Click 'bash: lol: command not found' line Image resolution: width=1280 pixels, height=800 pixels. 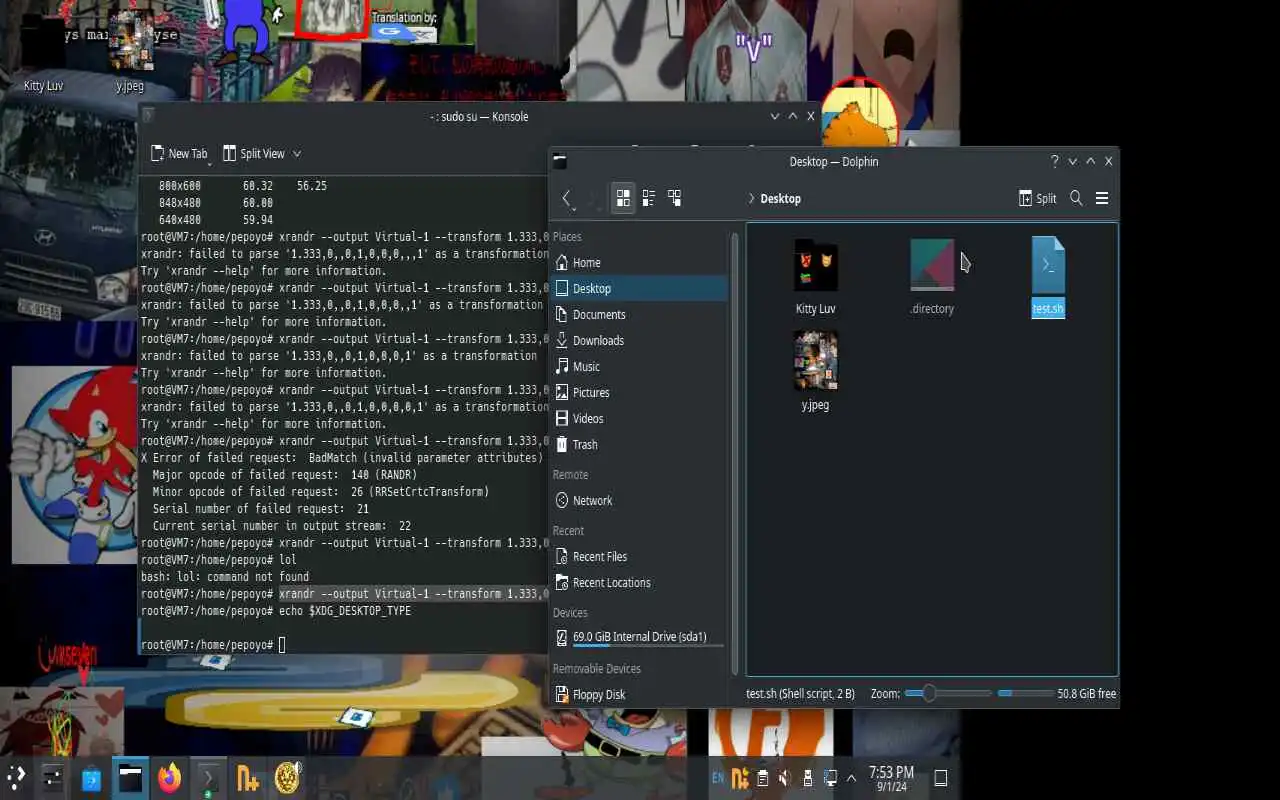(225, 577)
